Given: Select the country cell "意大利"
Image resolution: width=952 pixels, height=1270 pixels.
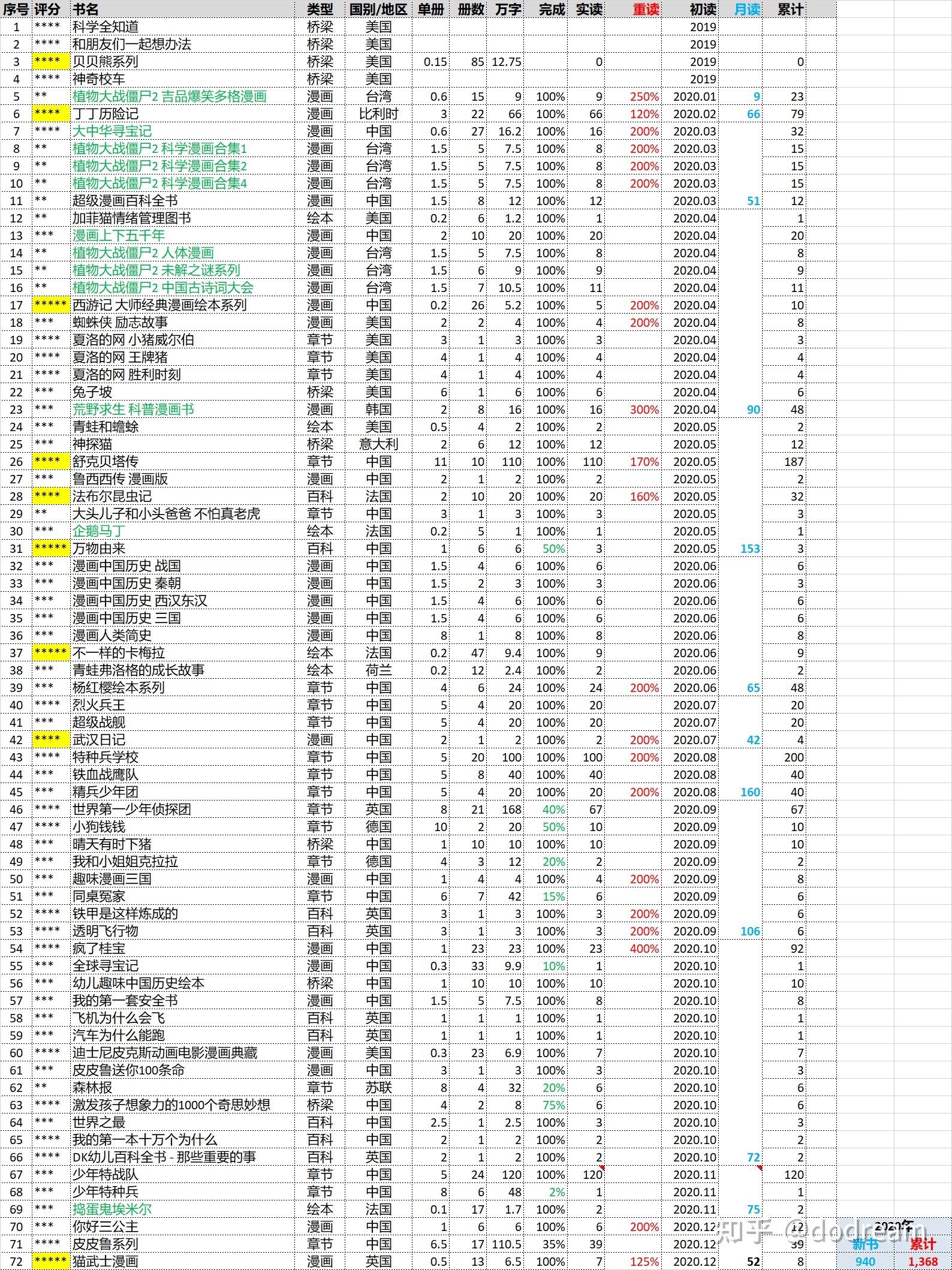Looking at the screenshot, I should tap(378, 444).
